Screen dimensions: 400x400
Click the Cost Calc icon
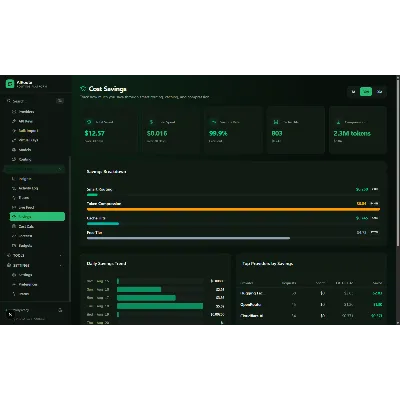[x=14, y=226]
